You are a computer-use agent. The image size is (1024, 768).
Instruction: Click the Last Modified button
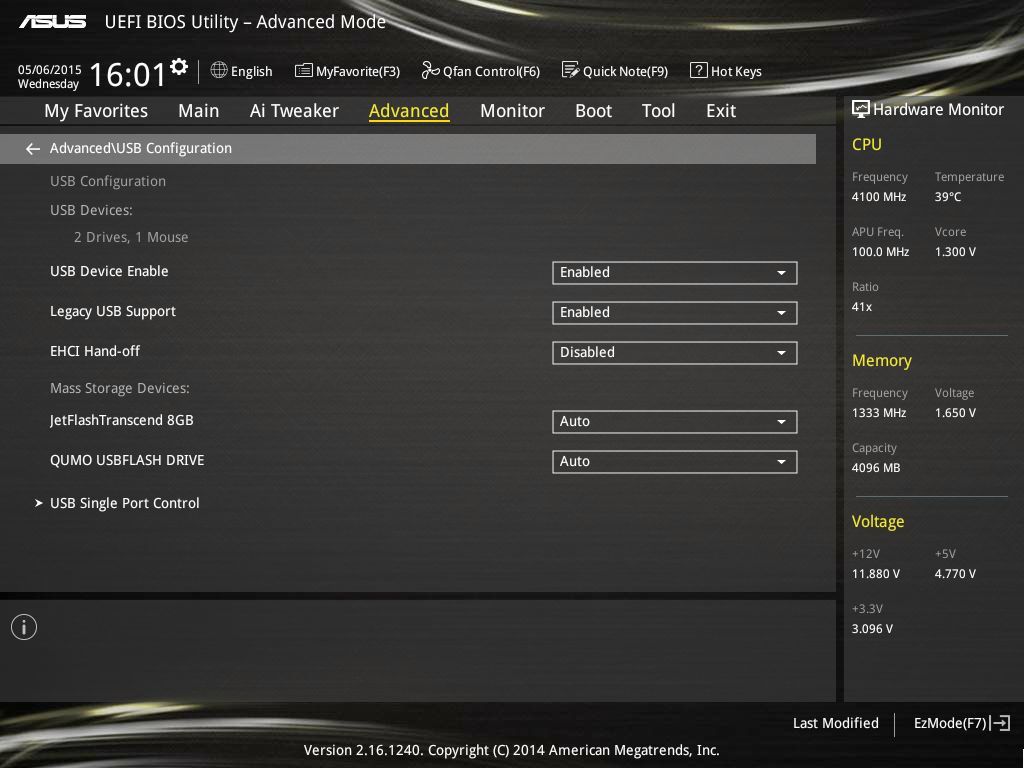835,723
